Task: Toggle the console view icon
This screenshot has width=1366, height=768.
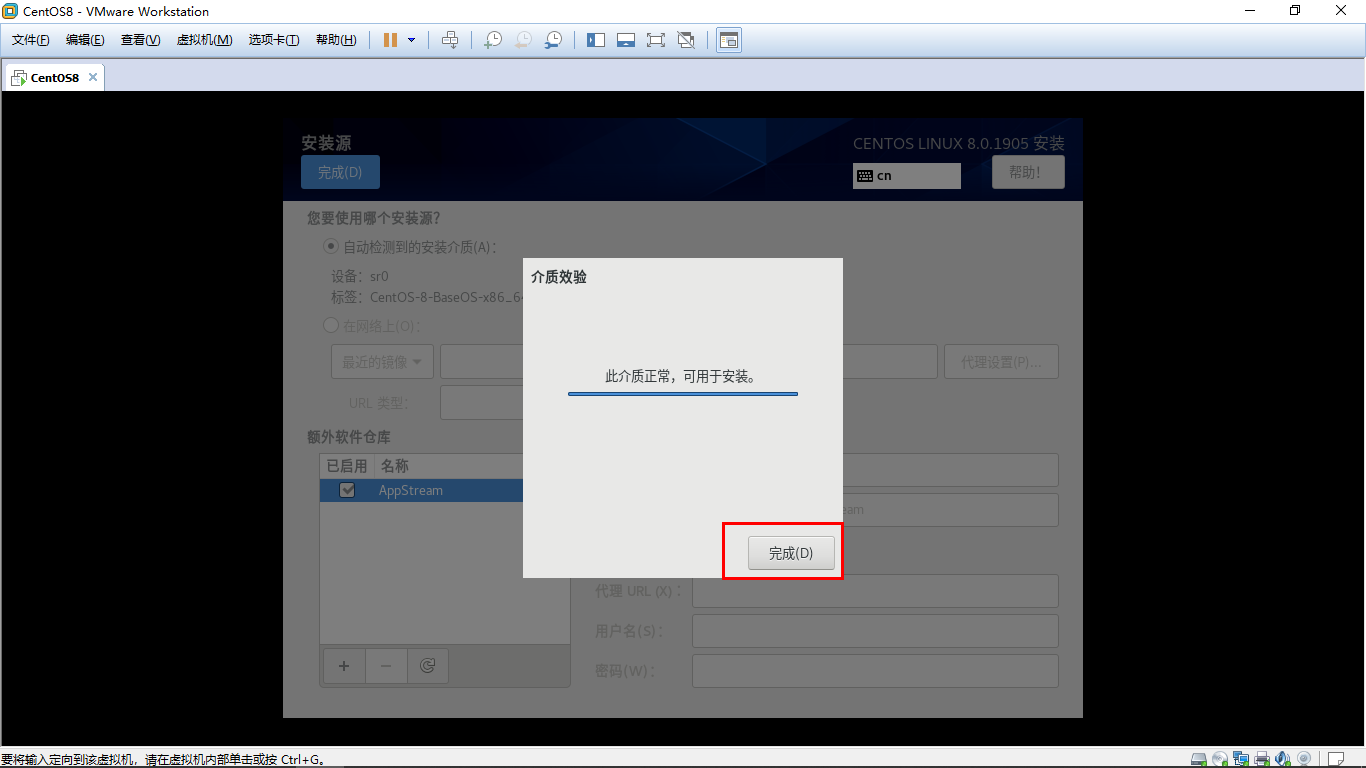Action: tap(729, 40)
